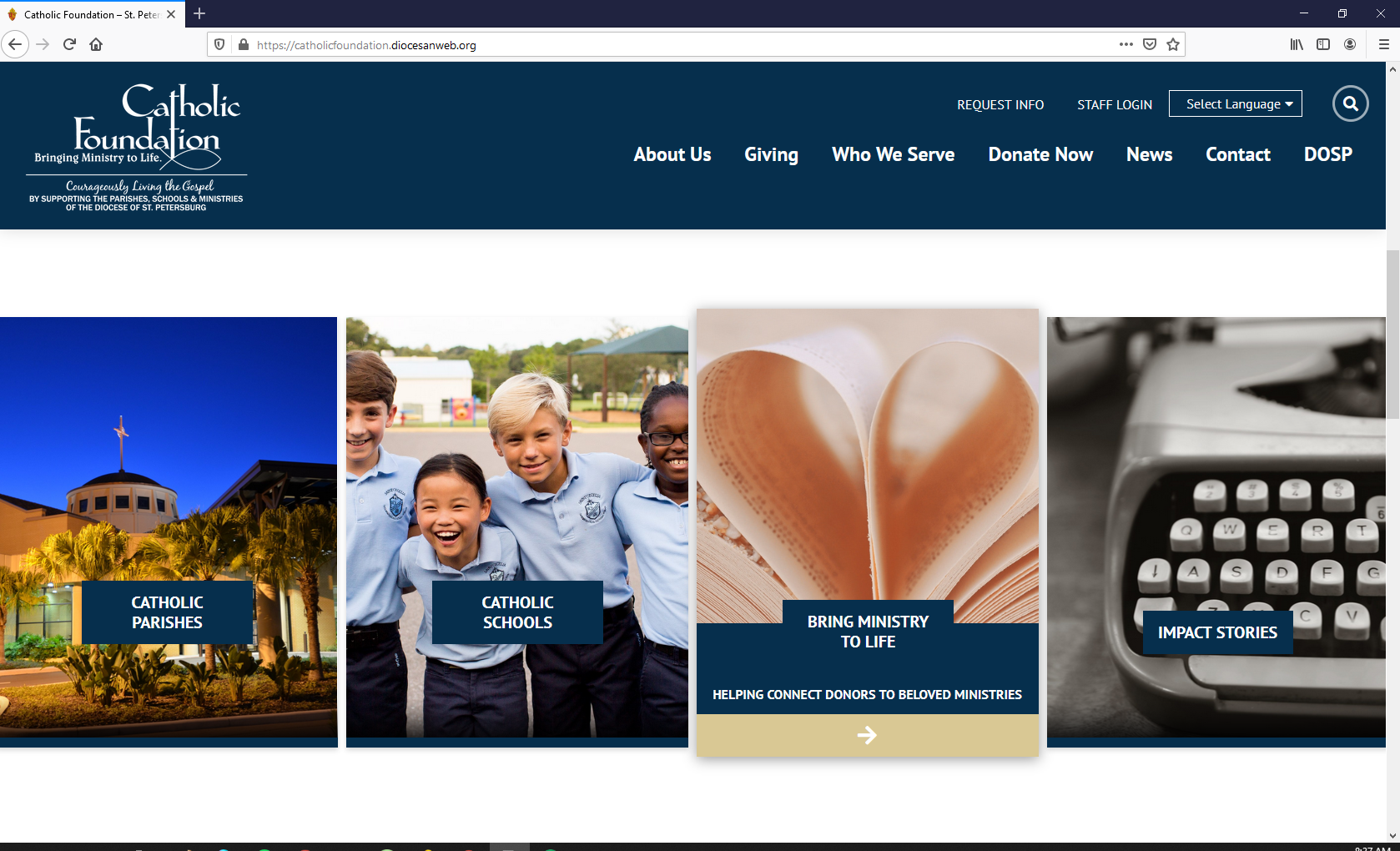Open the tracking protection shield icon

point(219,45)
